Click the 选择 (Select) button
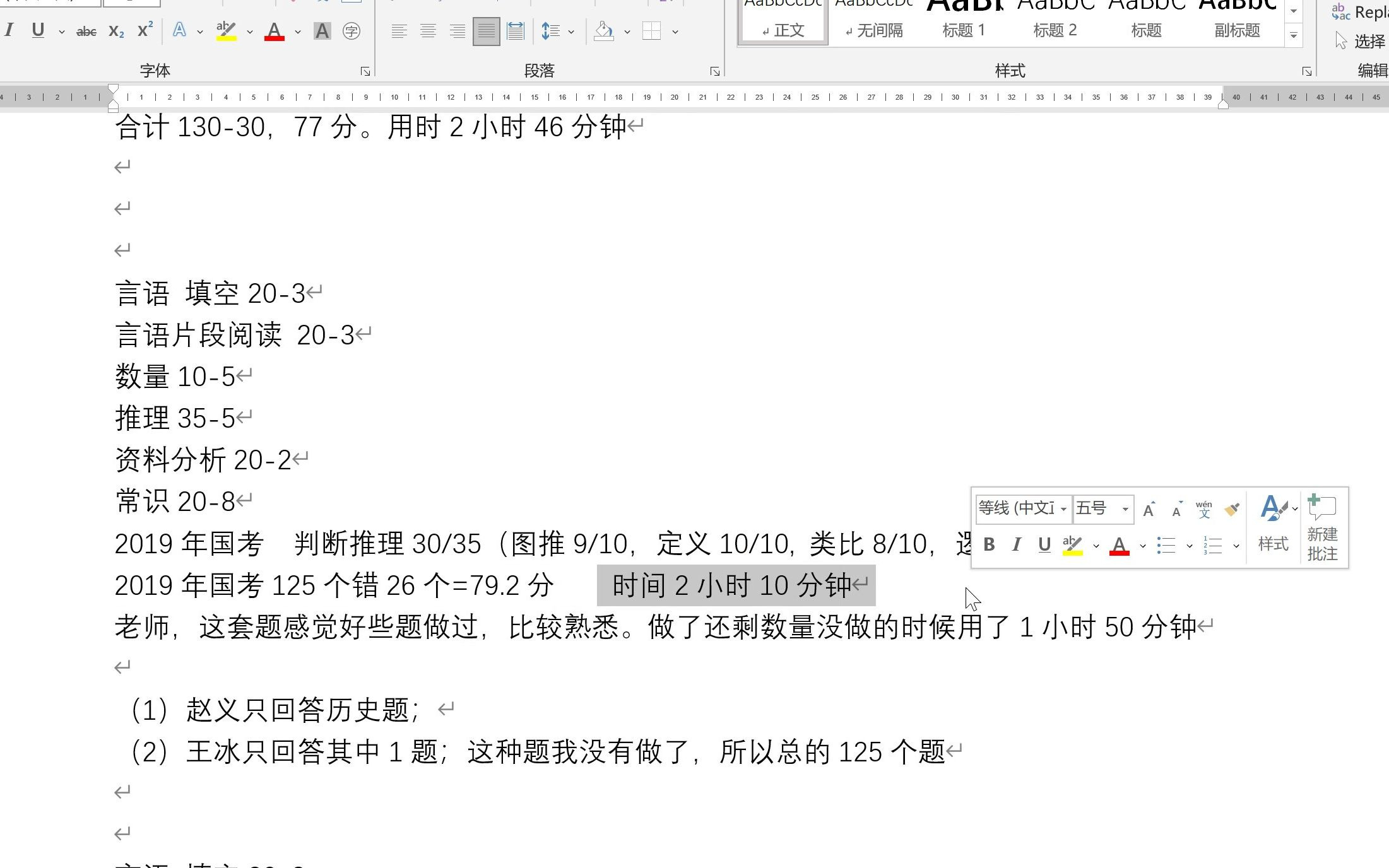 tap(1360, 42)
